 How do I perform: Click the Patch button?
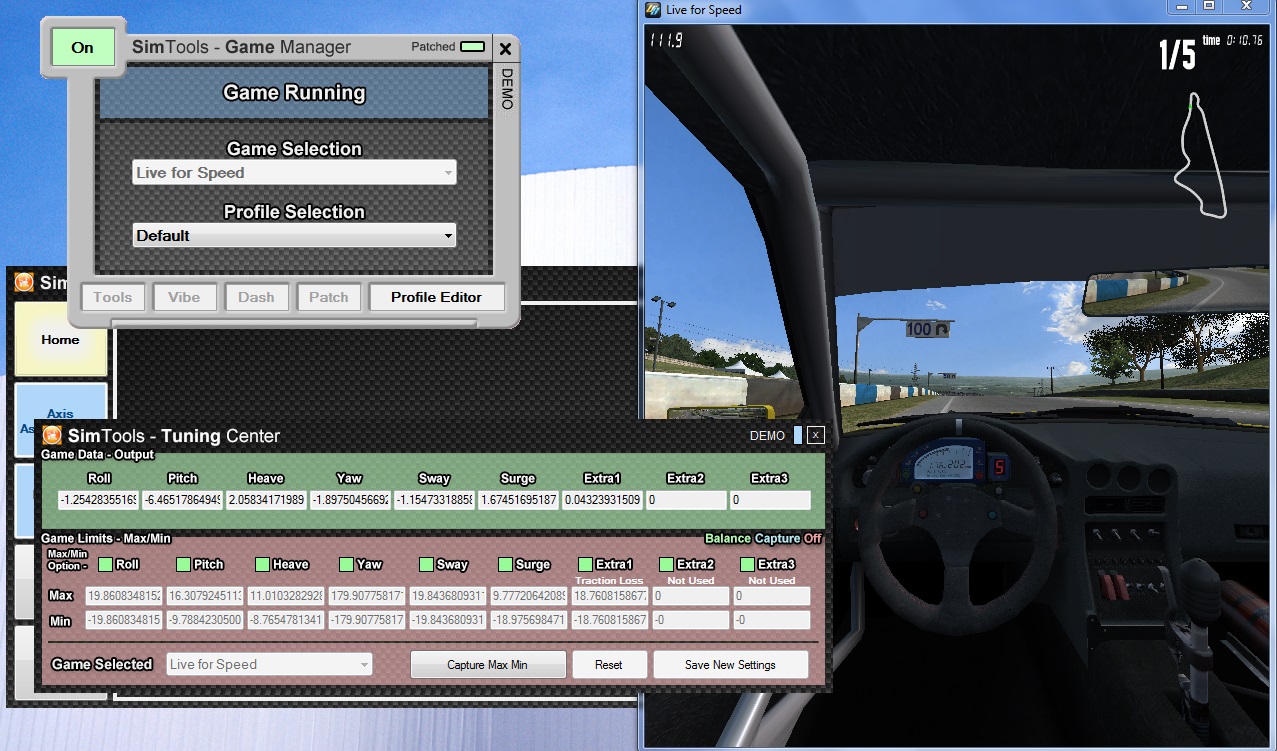tap(328, 297)
